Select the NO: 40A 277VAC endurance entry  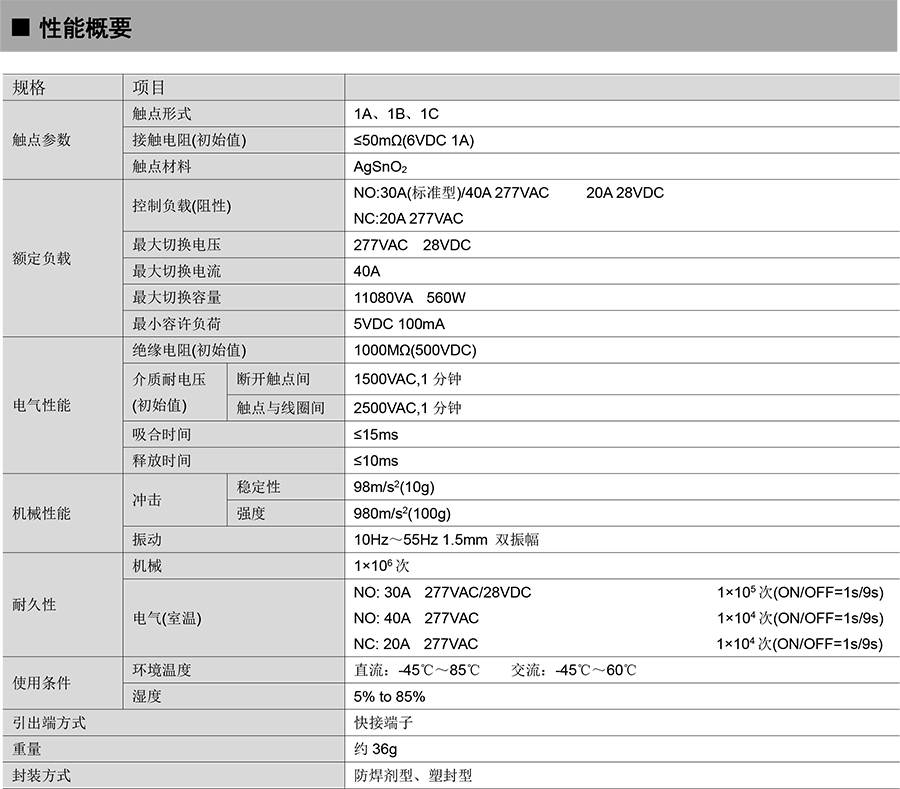click(416, 618)
